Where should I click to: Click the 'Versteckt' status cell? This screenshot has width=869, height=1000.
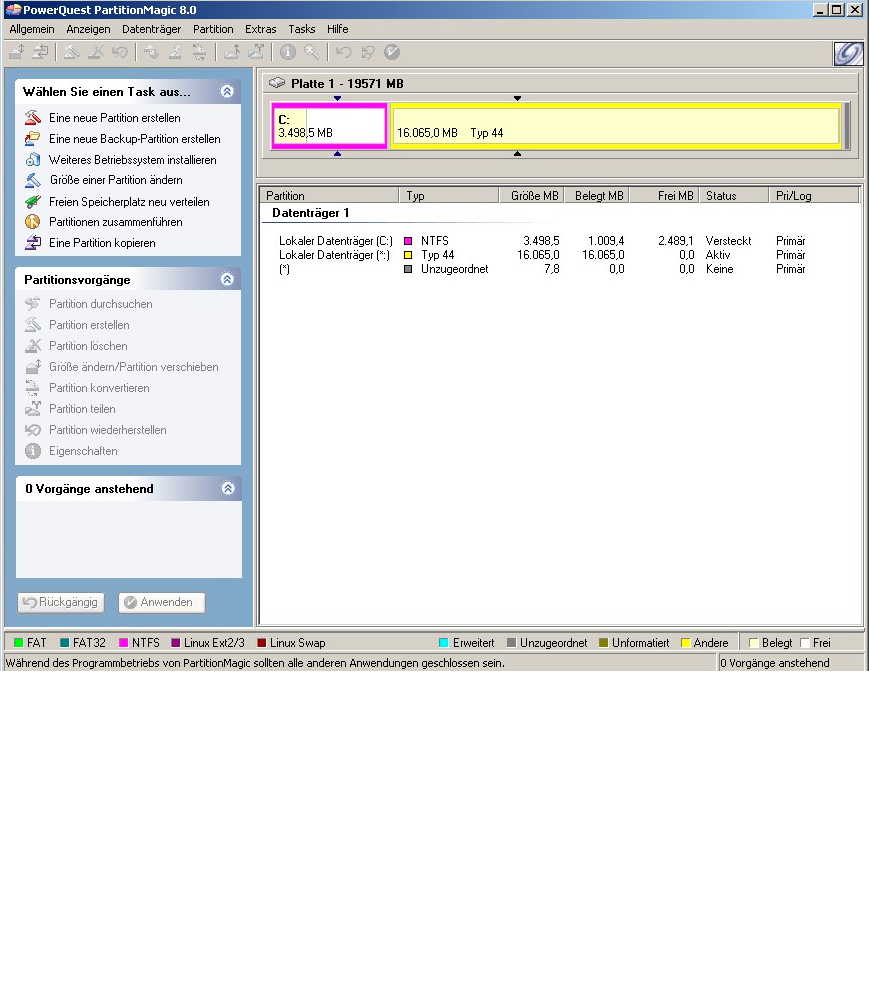(x=728, y=241)
